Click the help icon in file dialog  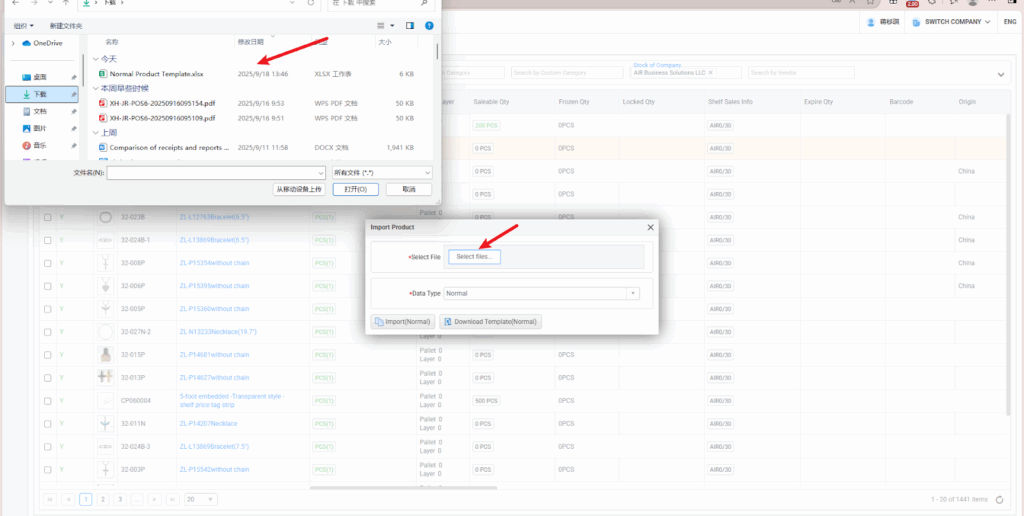(x=430, y=25)
